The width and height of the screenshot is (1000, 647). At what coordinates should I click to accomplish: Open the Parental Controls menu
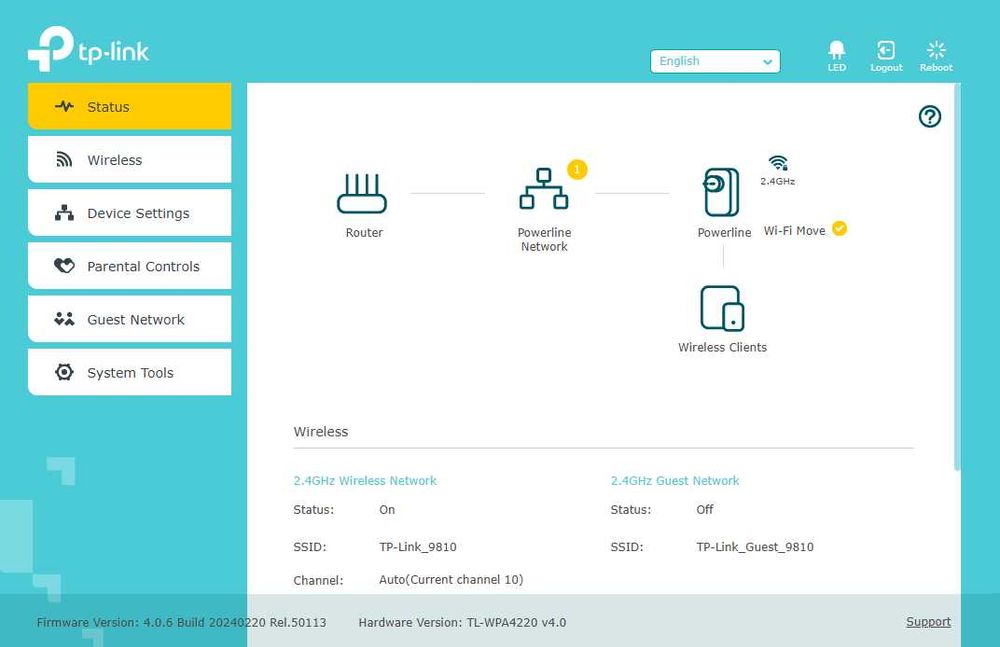coord(129,265)
